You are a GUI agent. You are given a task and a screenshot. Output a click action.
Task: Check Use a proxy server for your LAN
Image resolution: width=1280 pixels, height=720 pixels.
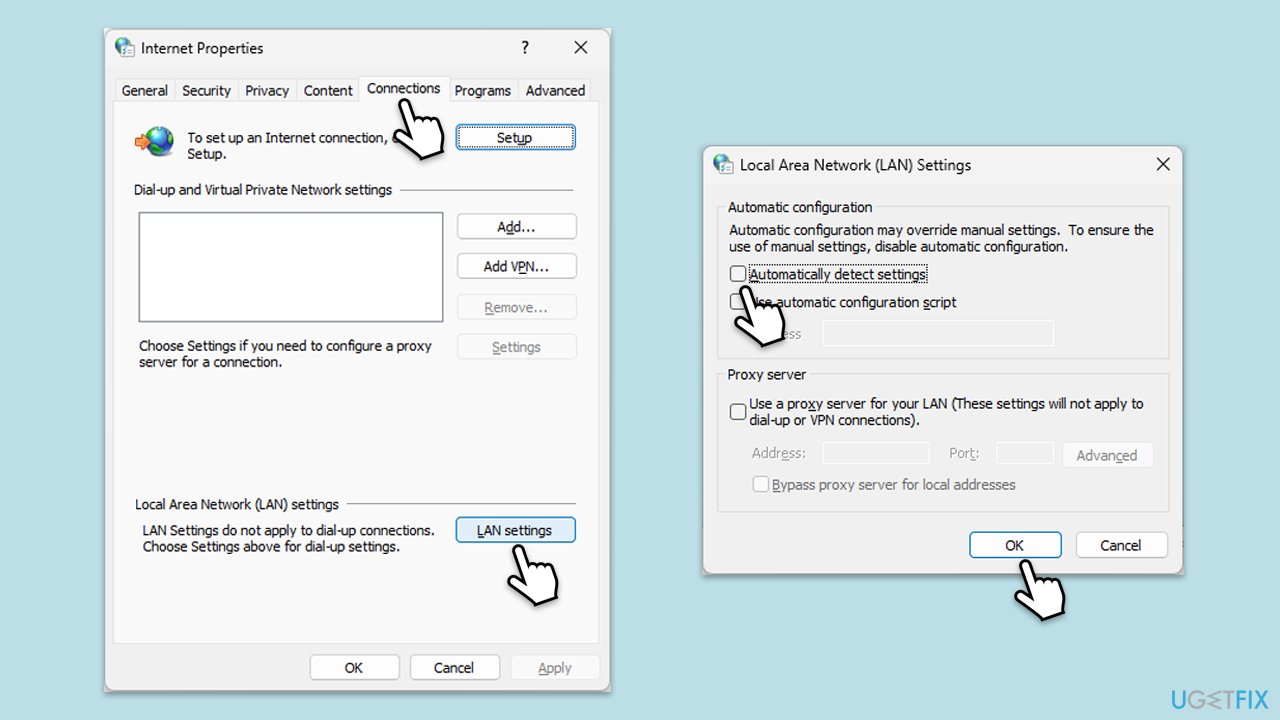738,411
